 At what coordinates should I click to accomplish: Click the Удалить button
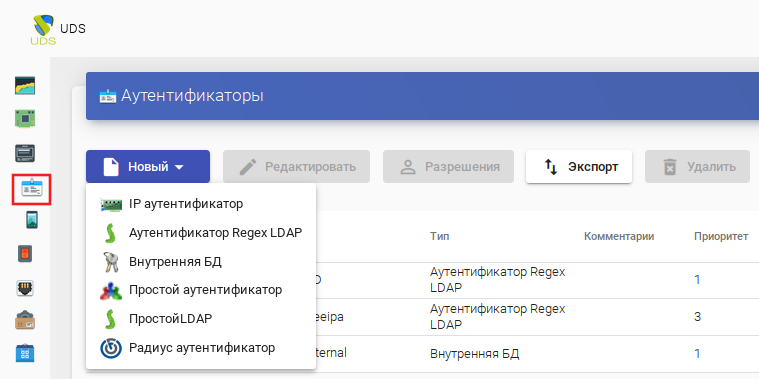point(698,167)
